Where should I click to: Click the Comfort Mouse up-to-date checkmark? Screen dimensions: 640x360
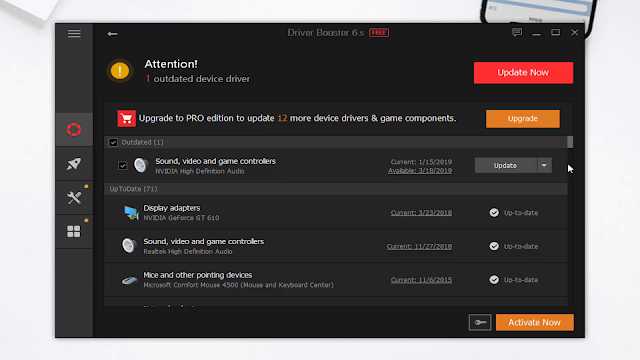pyautogui.click(x=494, y=280)
